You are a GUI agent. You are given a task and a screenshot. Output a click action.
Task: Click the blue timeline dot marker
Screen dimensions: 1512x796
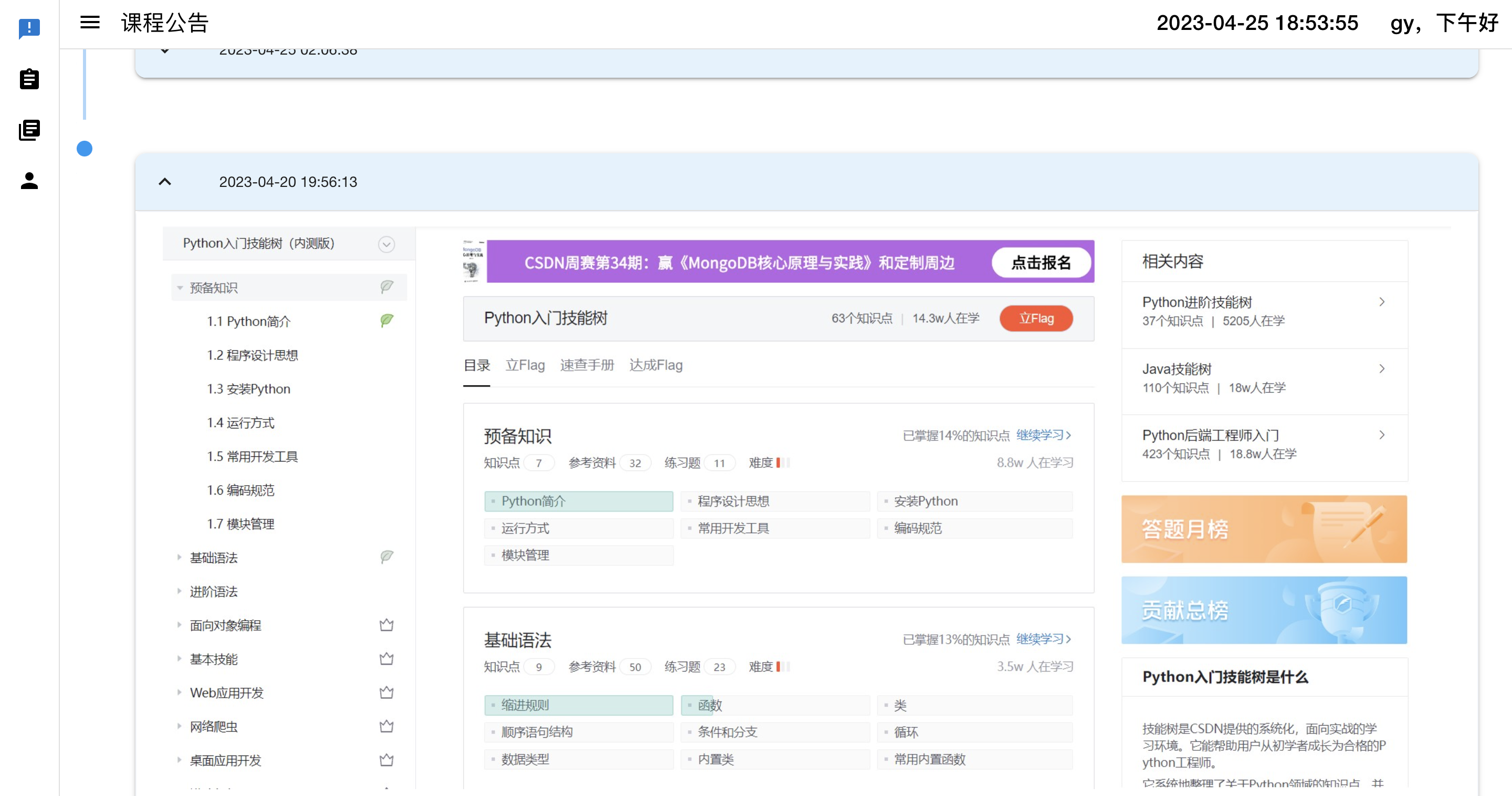coord(84,149)
